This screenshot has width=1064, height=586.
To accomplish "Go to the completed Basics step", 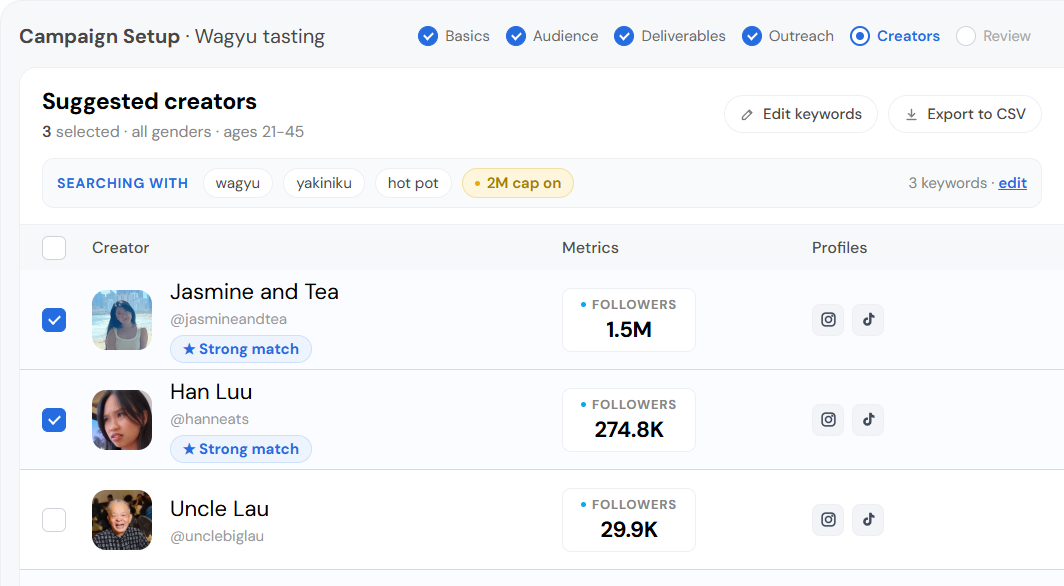I will (453, 36).
